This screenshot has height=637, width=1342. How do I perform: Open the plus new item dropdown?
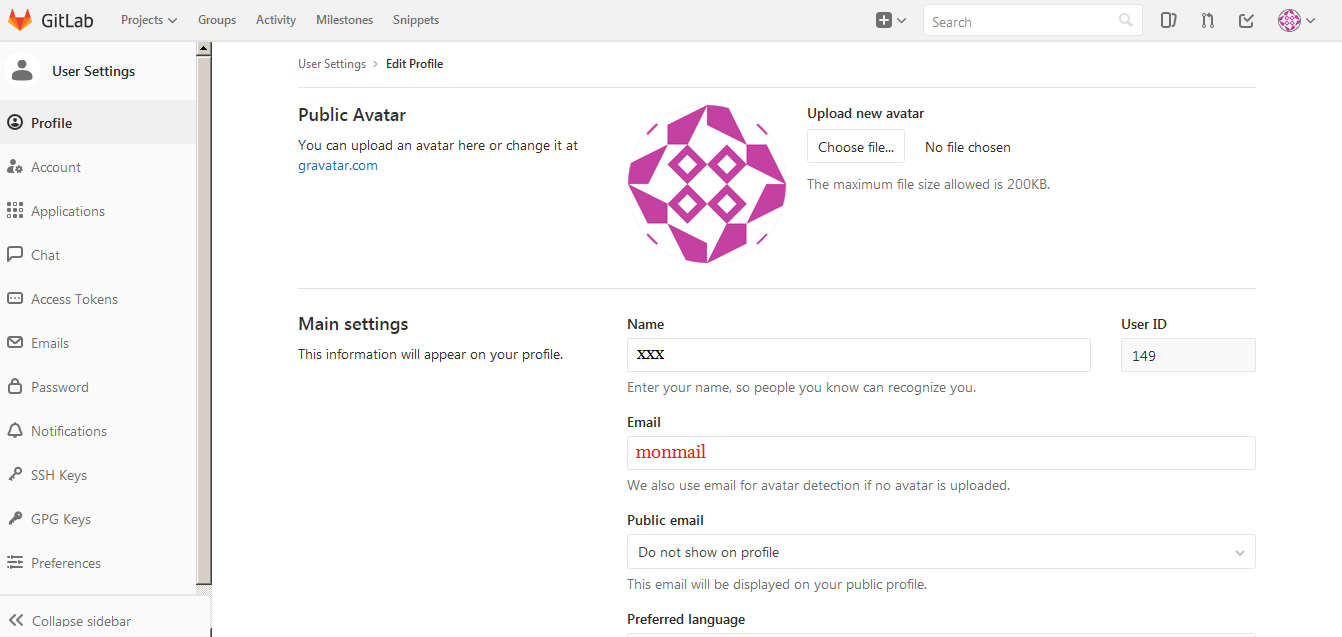point(890,20)
